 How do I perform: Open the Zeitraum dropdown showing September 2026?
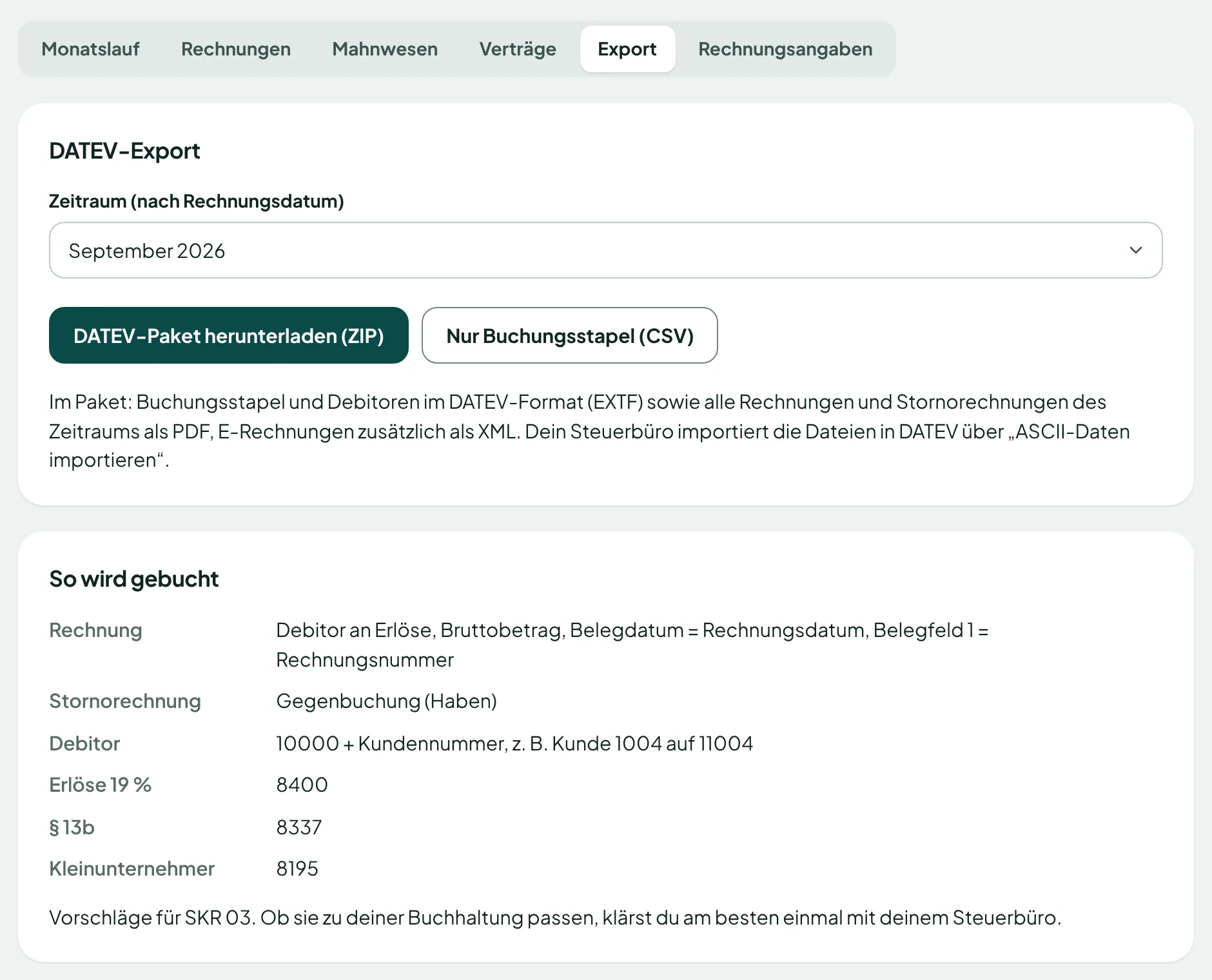pyautogui.click(x=605, y=250)
